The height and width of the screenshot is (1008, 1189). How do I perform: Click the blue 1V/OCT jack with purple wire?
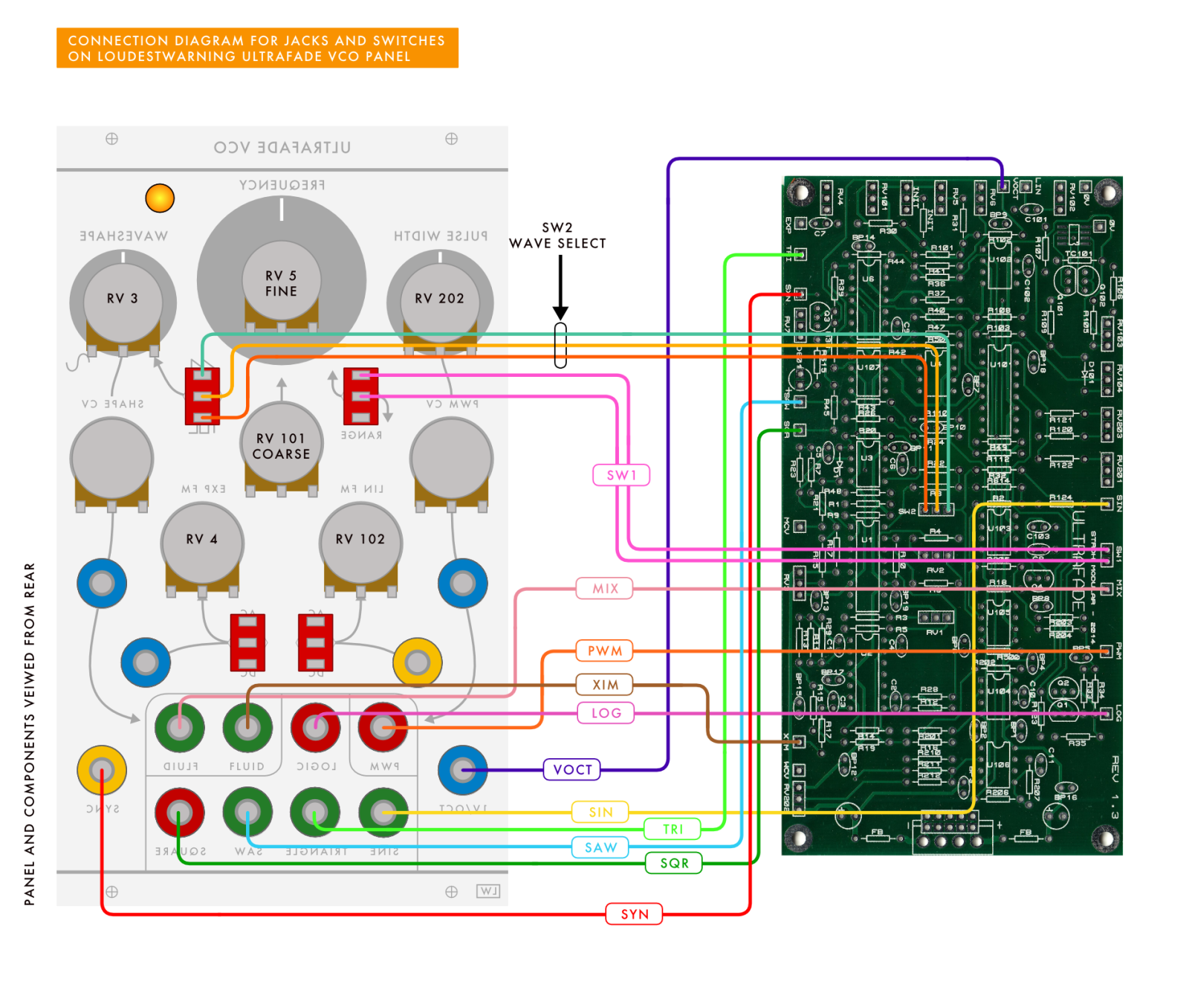point(462,769)
